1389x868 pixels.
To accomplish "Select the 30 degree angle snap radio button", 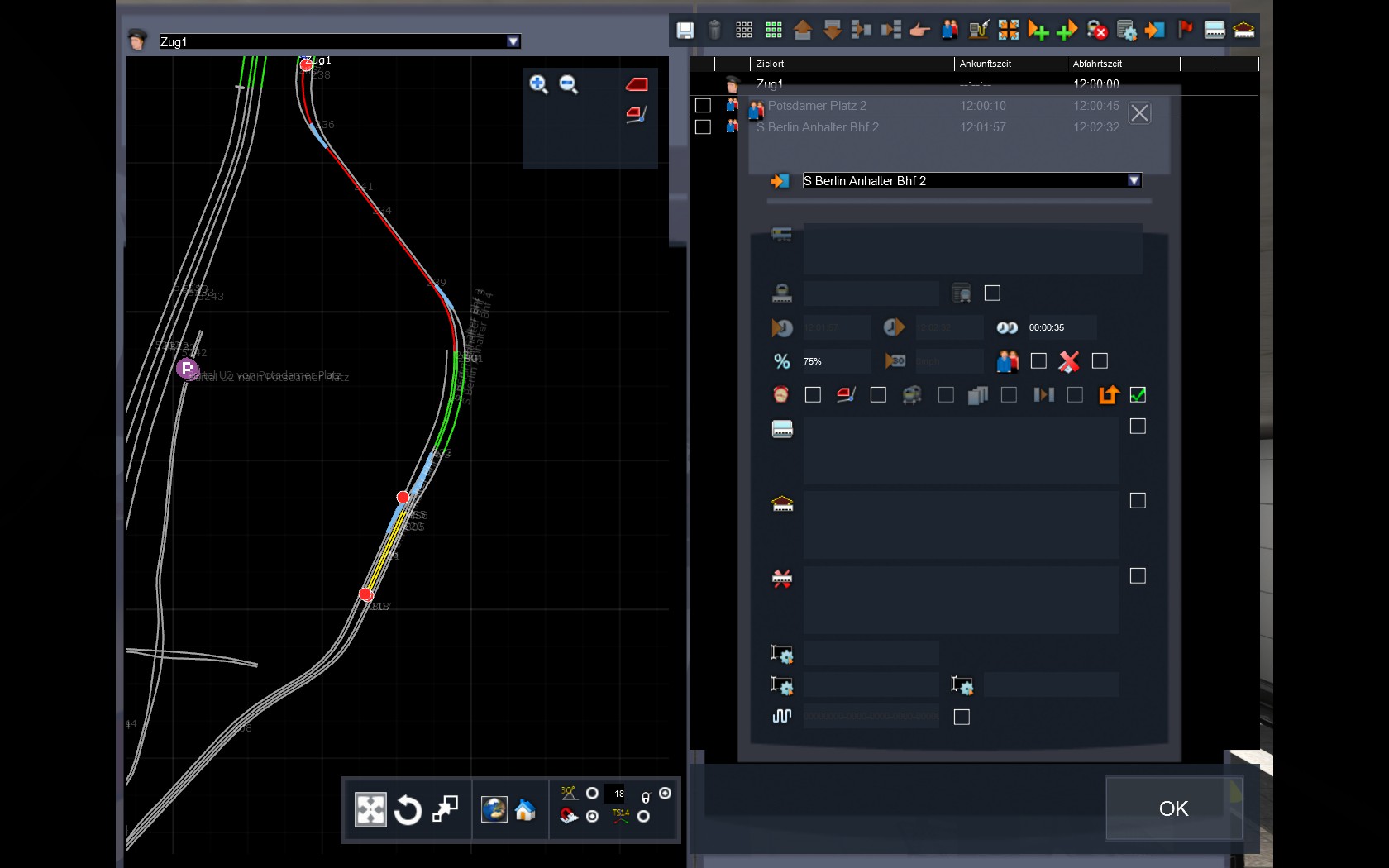I will pyautogui.click(x=592, y=794).
